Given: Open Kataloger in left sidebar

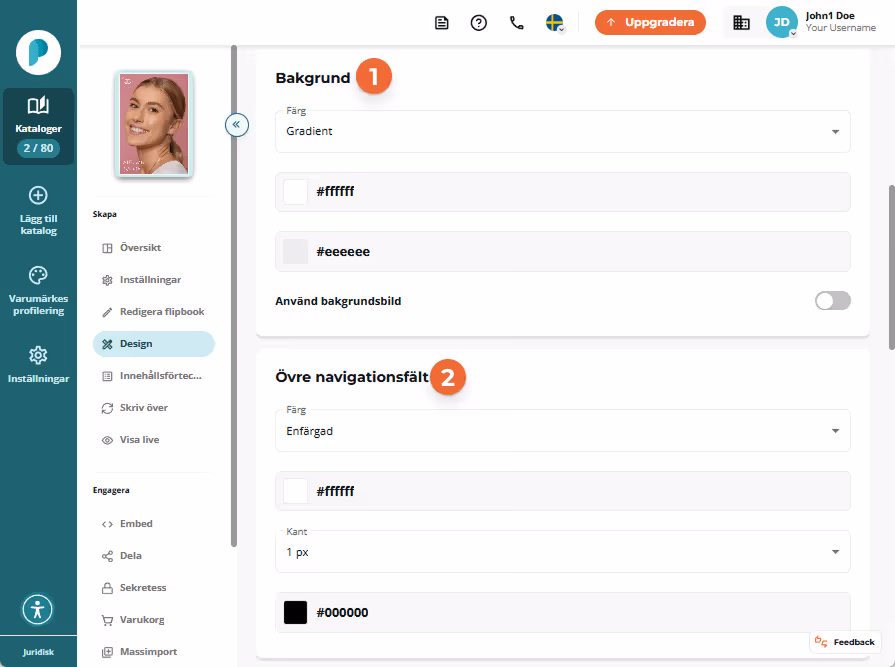Looking at the screenshot, I should point(38,127).
